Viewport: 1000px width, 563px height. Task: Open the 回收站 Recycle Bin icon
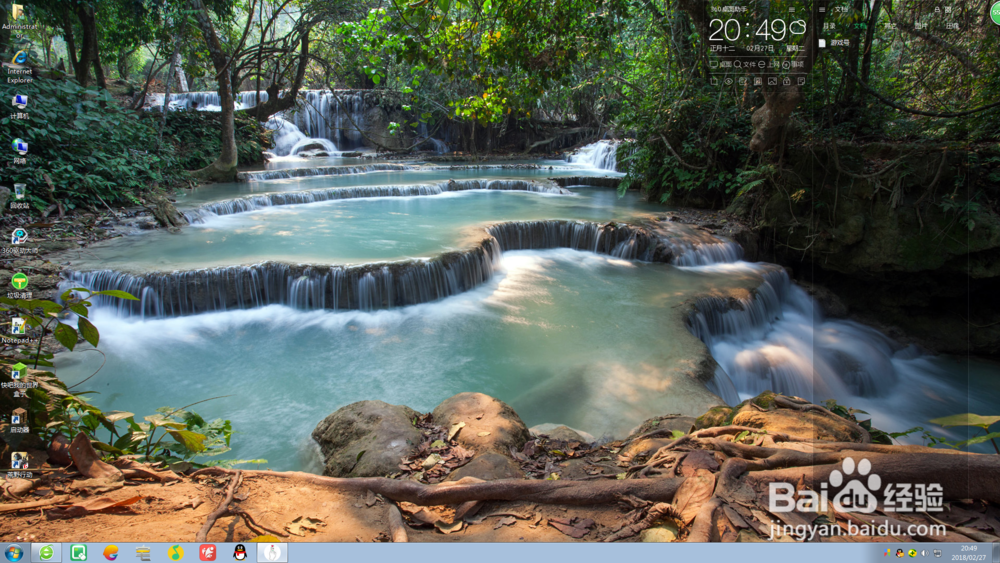[19, 196]
